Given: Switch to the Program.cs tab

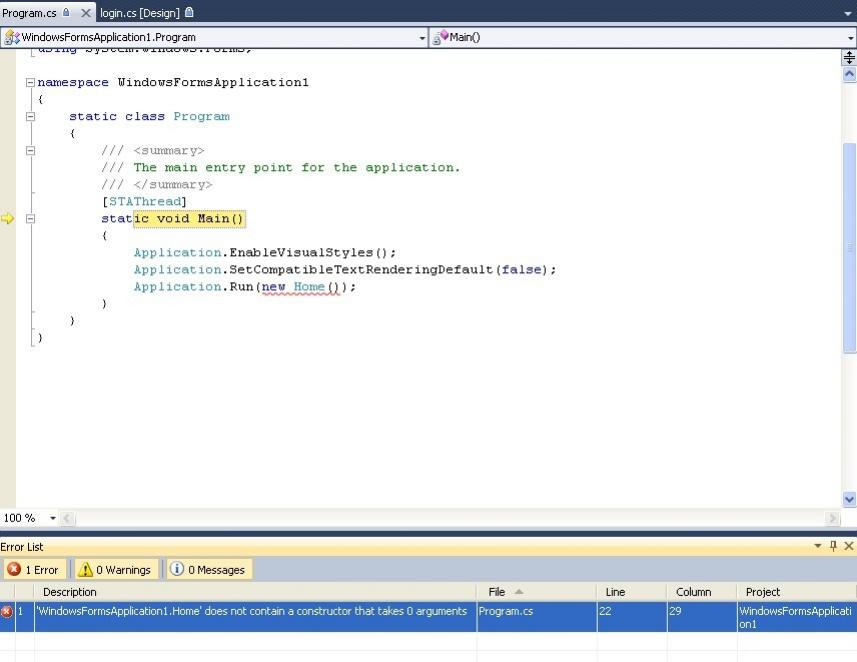Looking at the screenshot, I should (x=29, y=13).
